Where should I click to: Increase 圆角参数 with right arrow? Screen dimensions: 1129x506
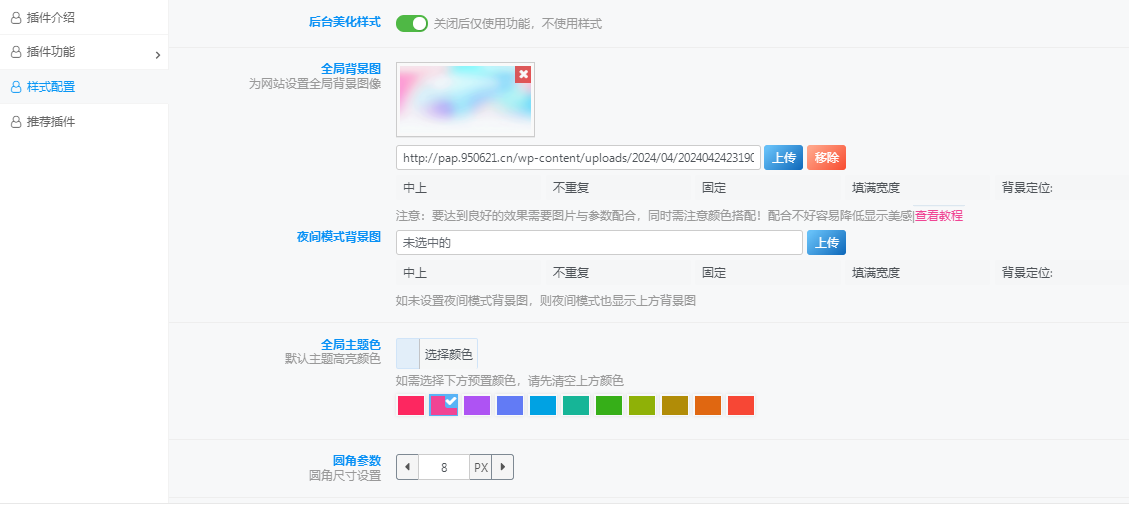[x=503, y=467]
